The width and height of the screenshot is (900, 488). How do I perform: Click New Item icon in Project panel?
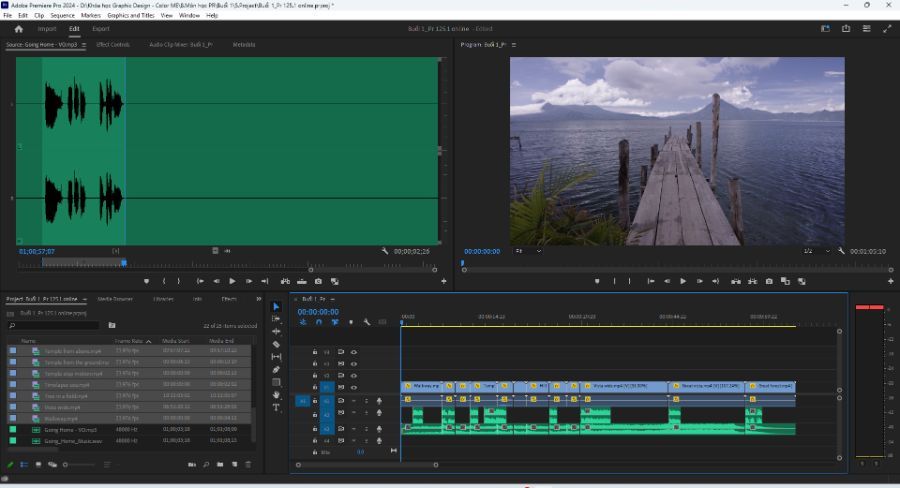coord(235,464)
